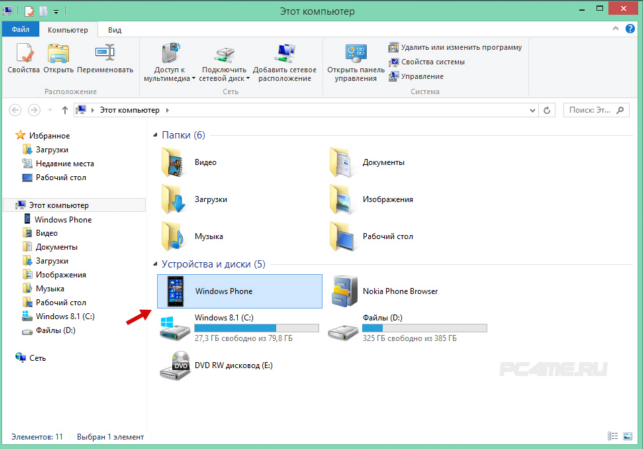Click the Forward navigation arrow

pyautogui.click(x=34, y=110)
